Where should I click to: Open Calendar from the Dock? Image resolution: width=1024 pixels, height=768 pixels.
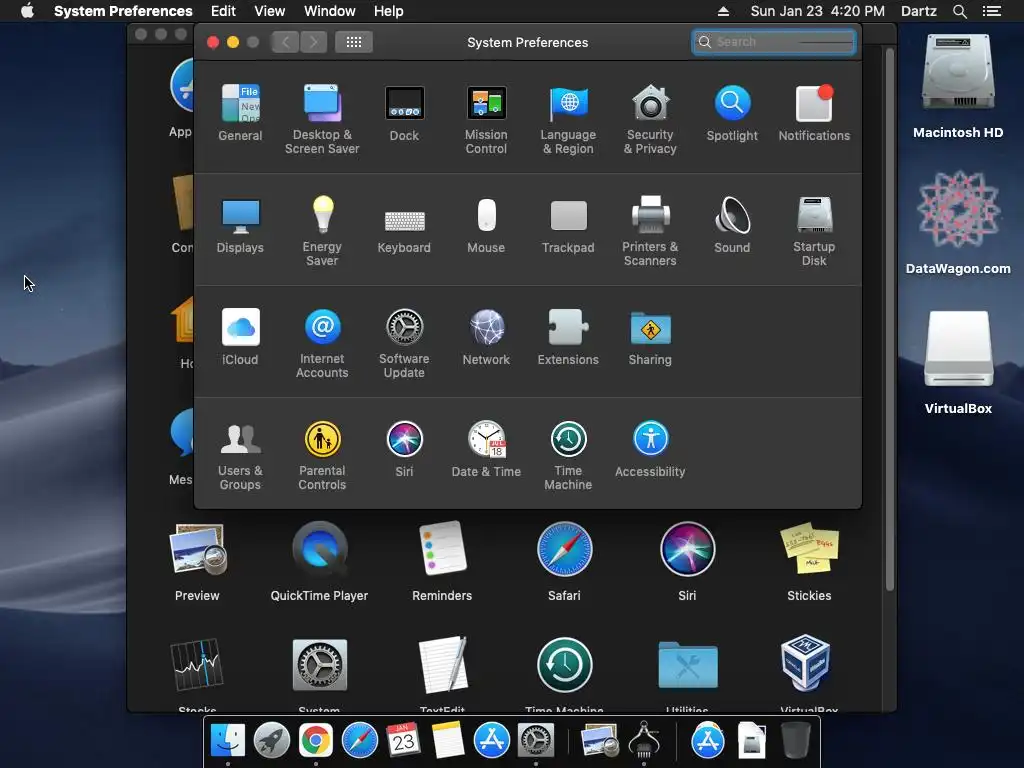click(403, 741)
